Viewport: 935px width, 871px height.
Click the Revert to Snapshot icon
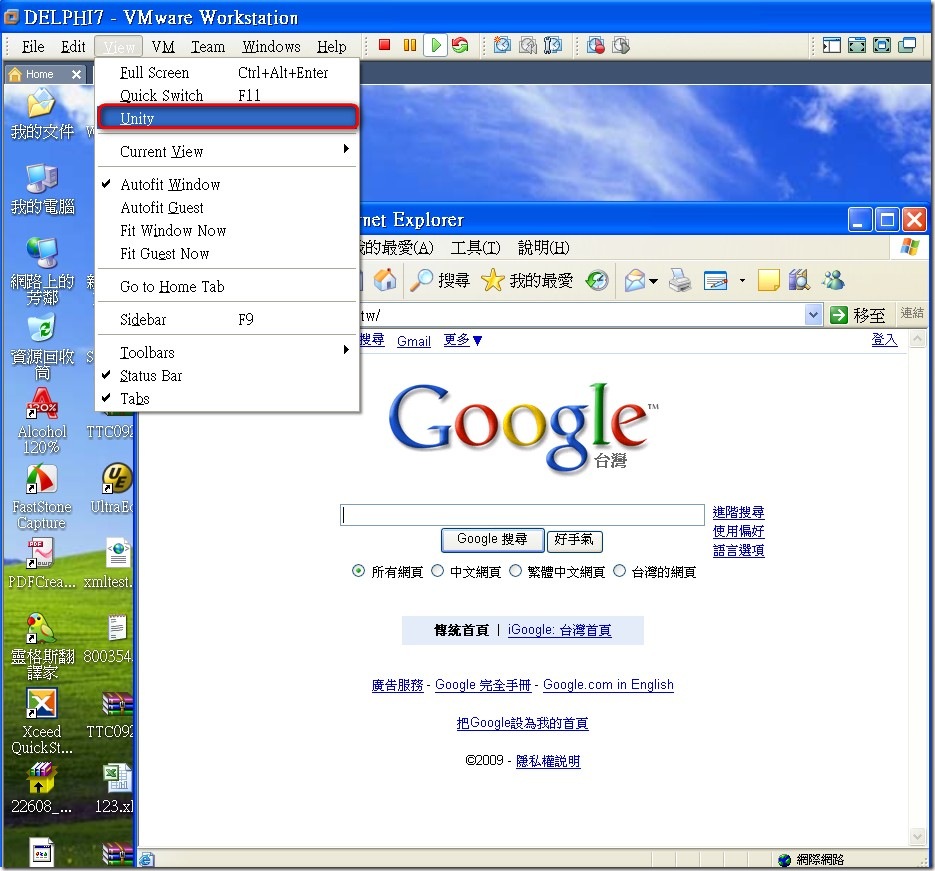pos(528,45)
